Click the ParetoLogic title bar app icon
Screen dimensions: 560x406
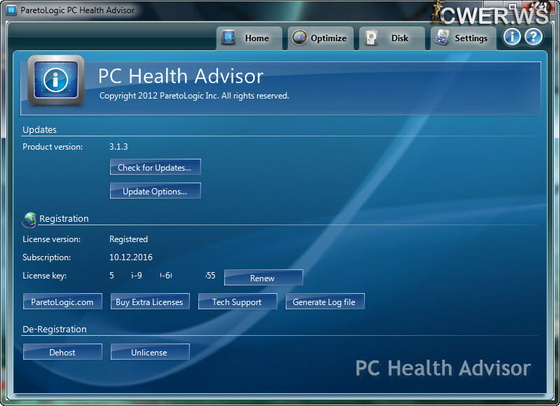11,10
